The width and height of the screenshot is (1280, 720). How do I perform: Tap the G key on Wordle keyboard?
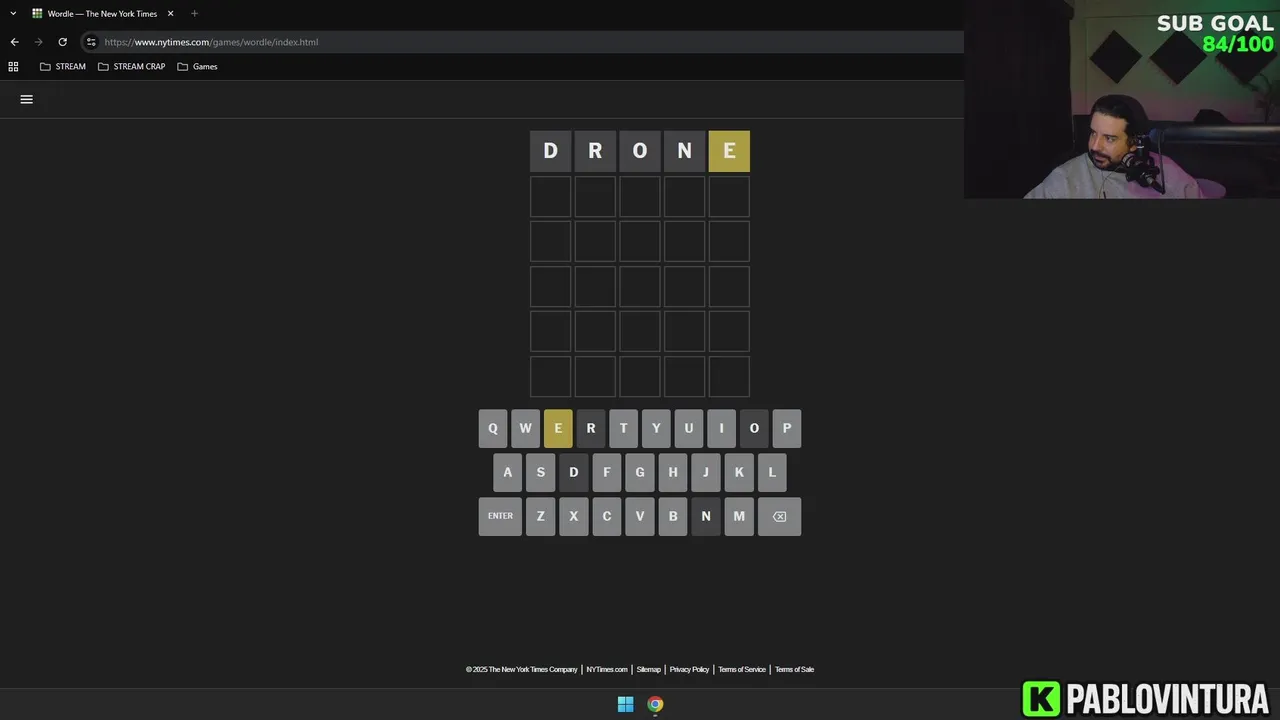(x=640, y=472)
